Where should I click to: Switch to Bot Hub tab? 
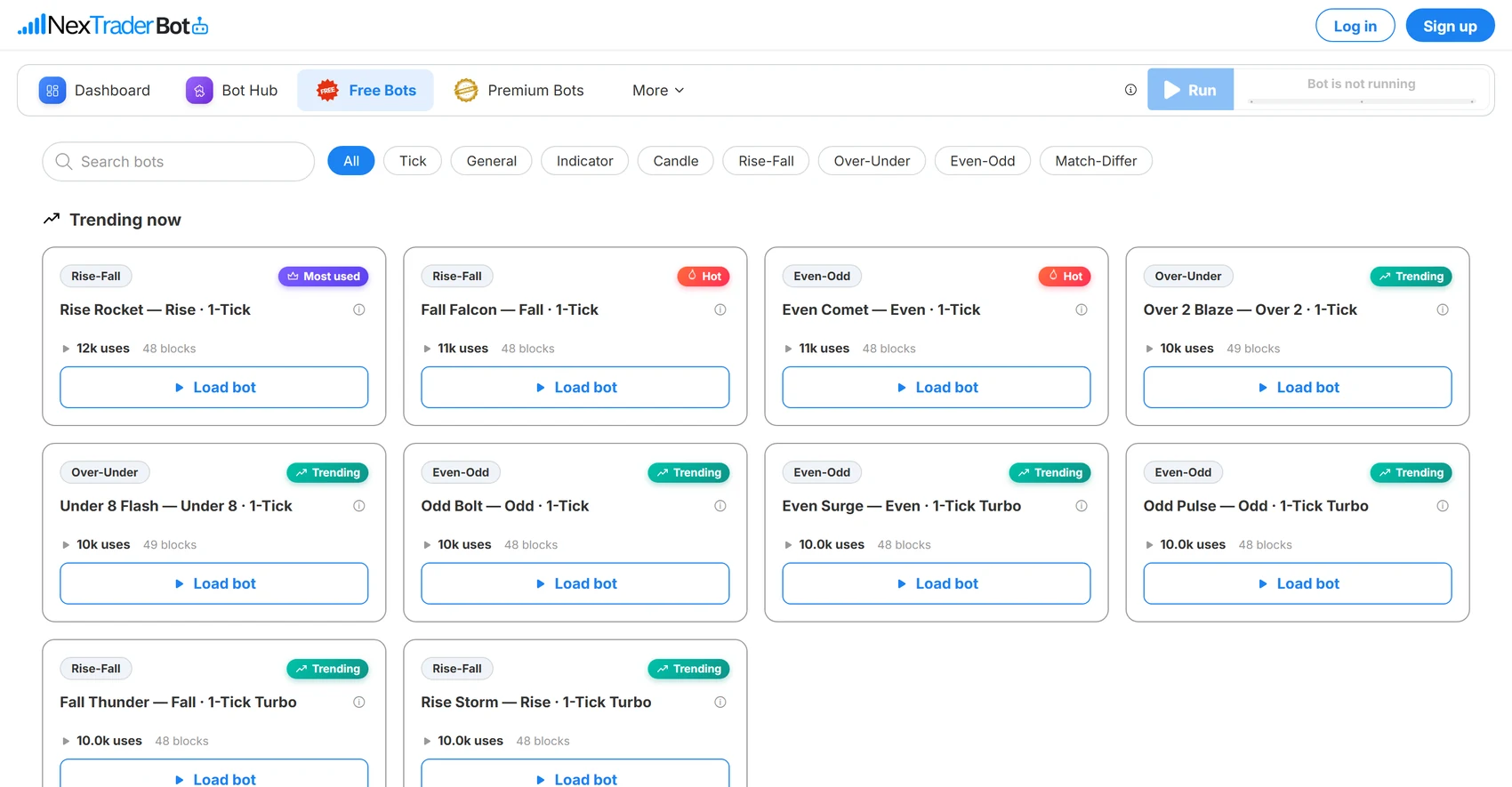click(x=232, y=90)
